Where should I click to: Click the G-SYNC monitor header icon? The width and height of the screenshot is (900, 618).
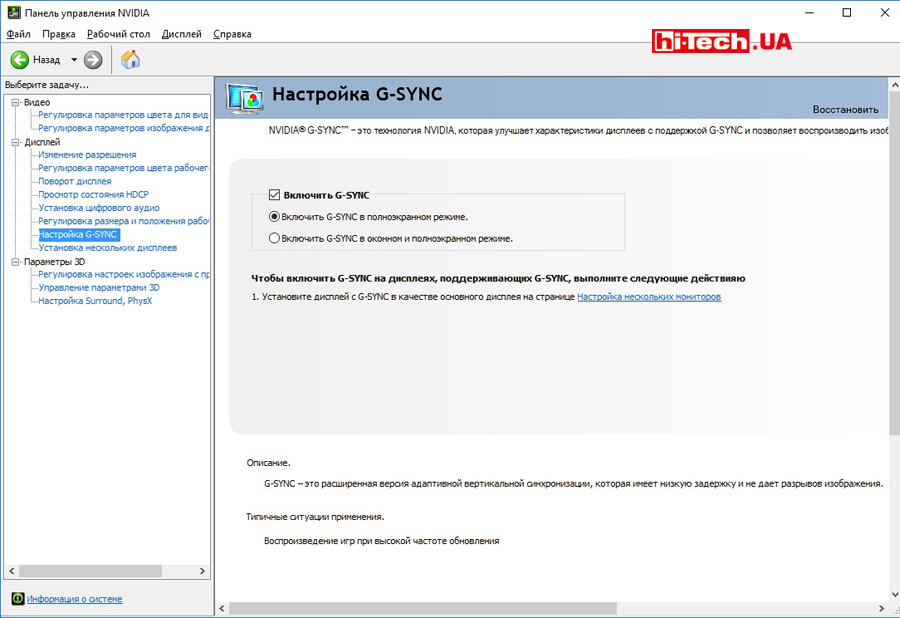(x=245, y=97)
